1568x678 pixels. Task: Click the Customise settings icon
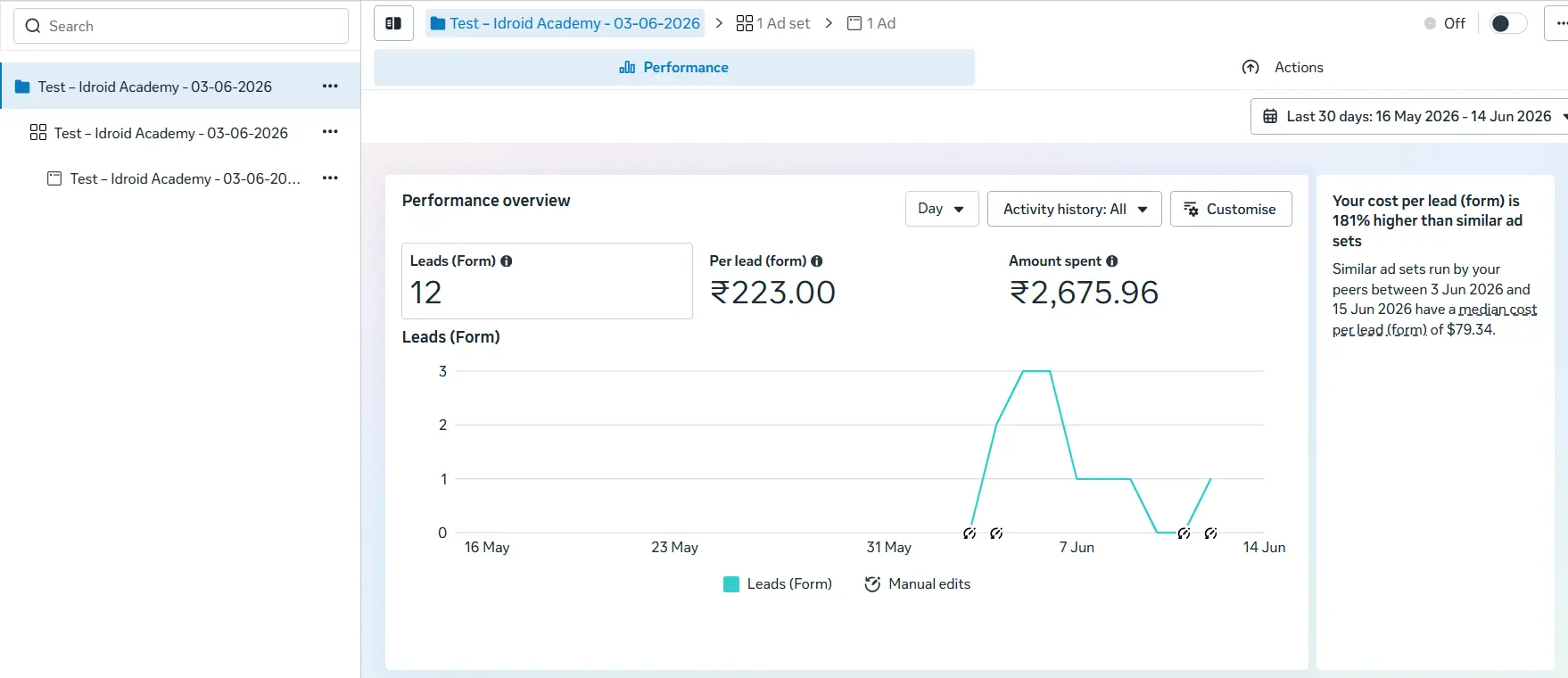click(x=1191, y=209)
